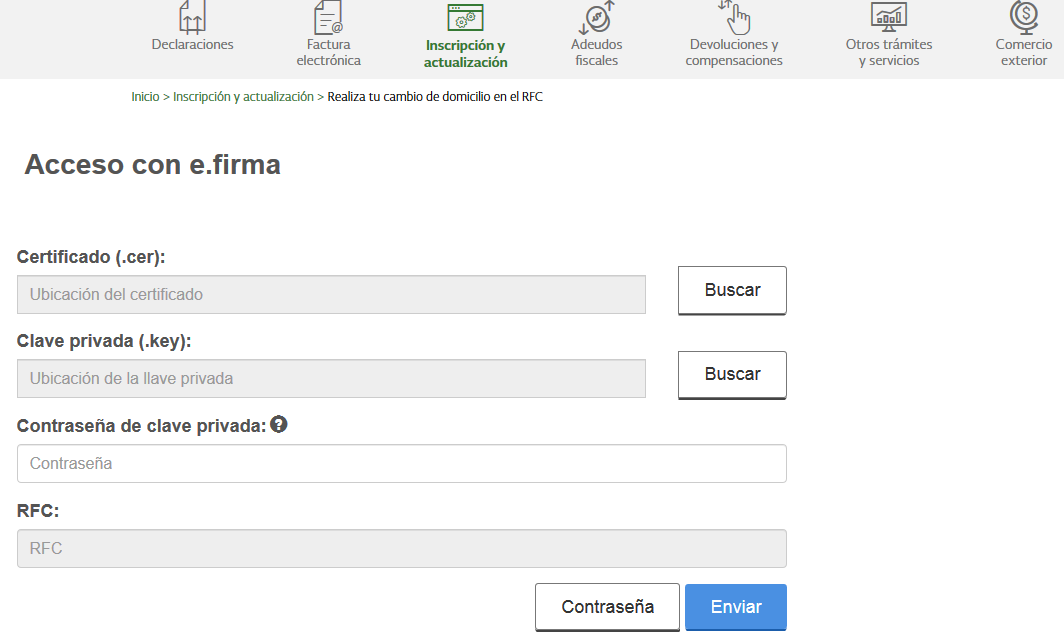Go to Inicio in the breadcrumb
Image resolution: width=1064 pixels, height=634 pixels.
click(x=145, y=96)
